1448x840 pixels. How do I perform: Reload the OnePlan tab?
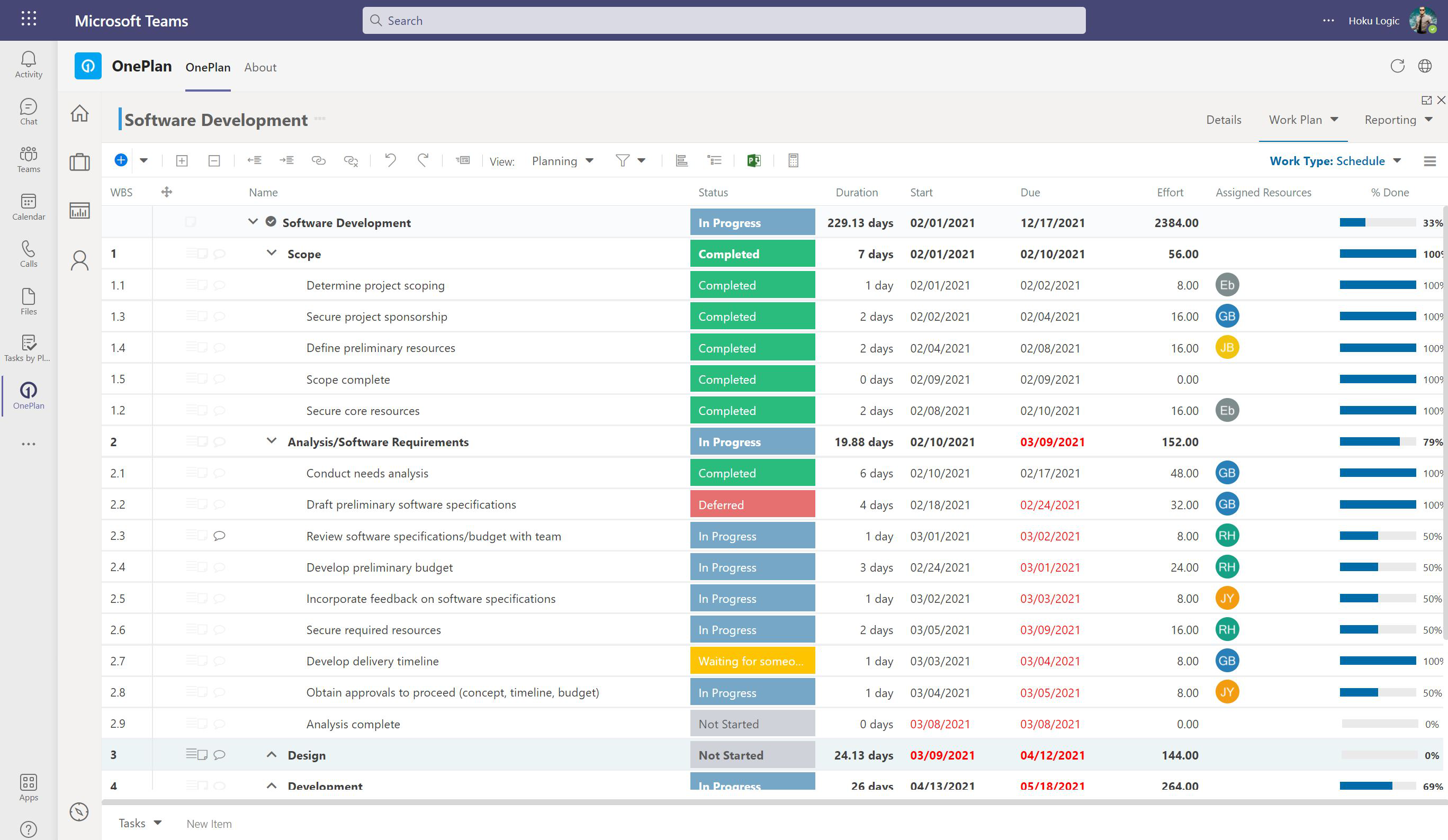point(1397,66)
